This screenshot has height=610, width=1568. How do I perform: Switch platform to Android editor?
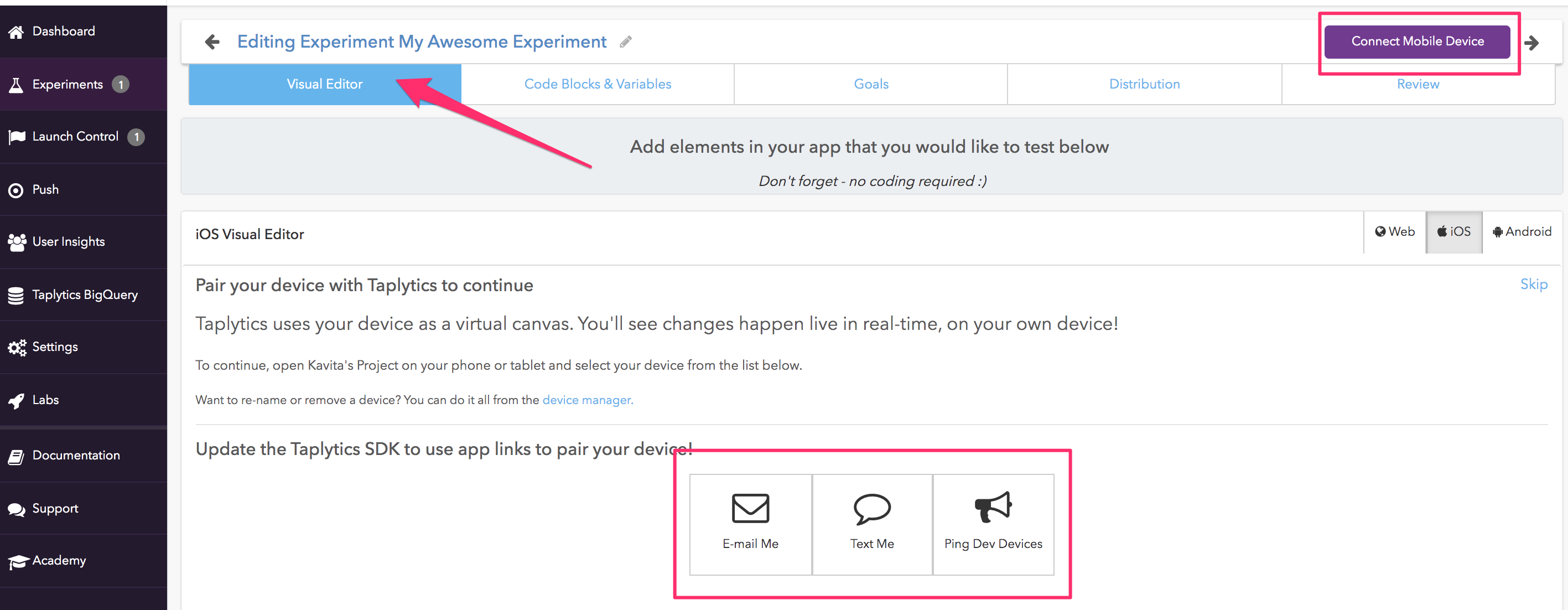click(1522, 232)
